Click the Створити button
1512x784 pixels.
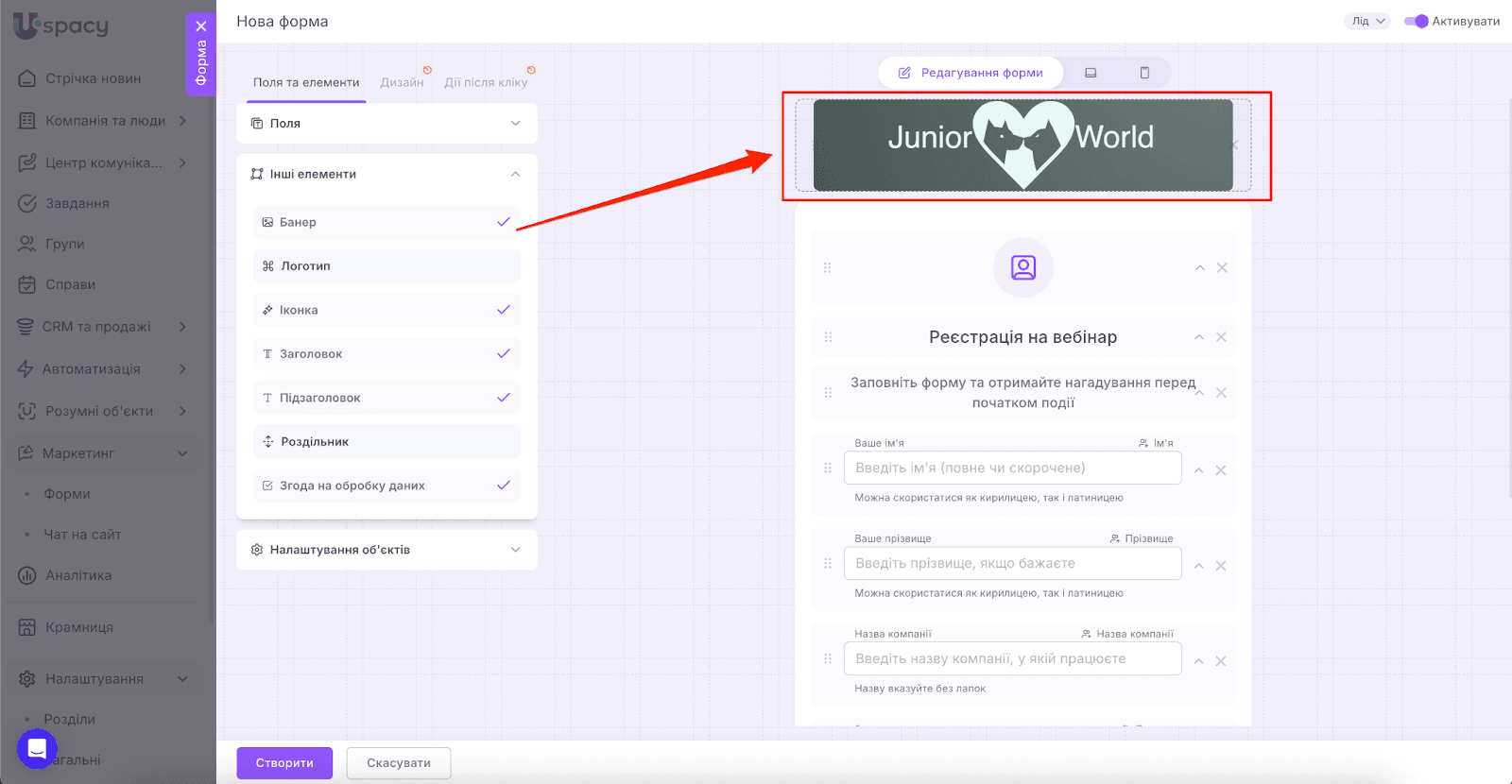click(284, 763)
